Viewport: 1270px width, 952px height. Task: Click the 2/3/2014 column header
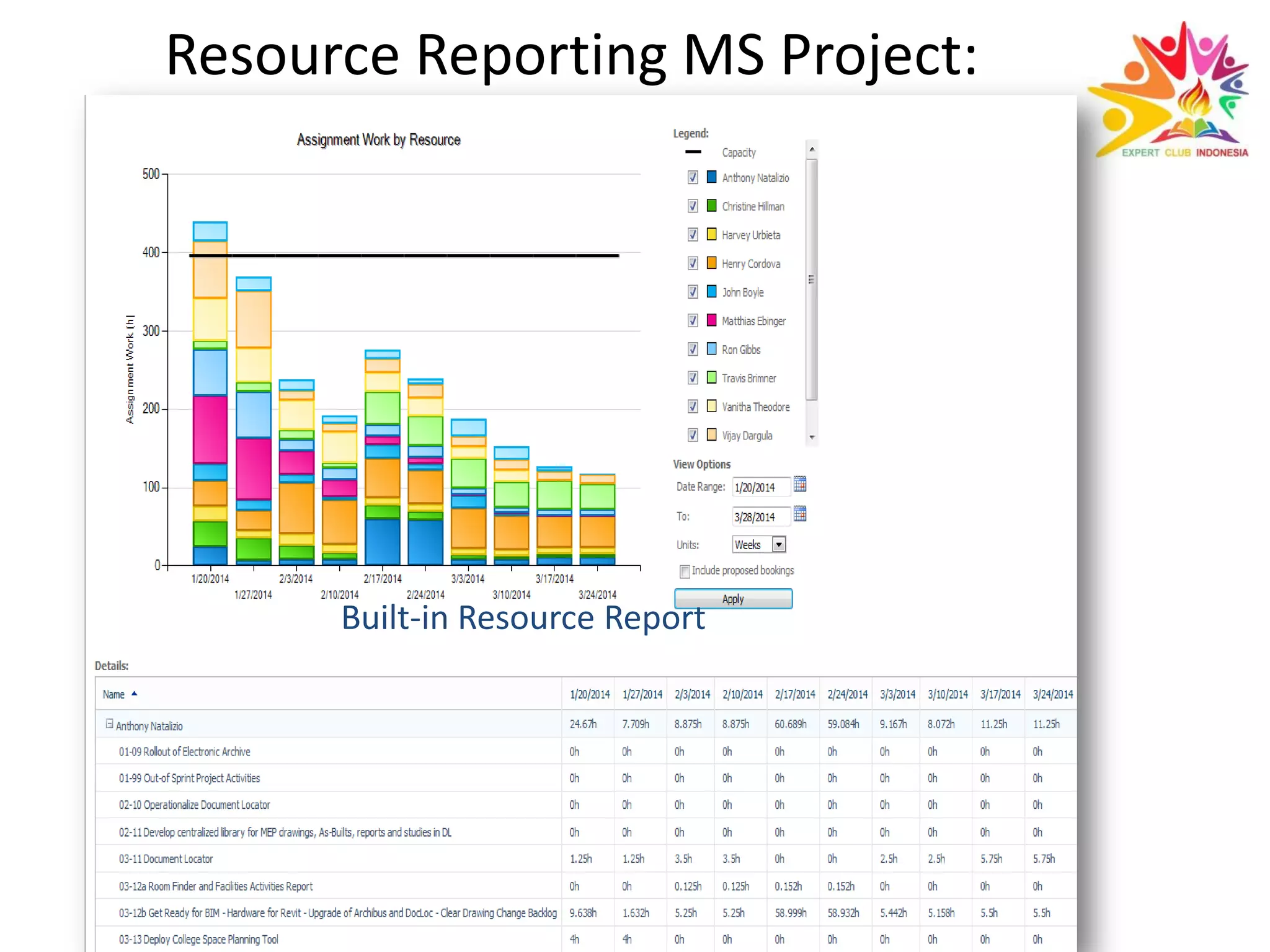pyautogui.click(x=692, y=694)
